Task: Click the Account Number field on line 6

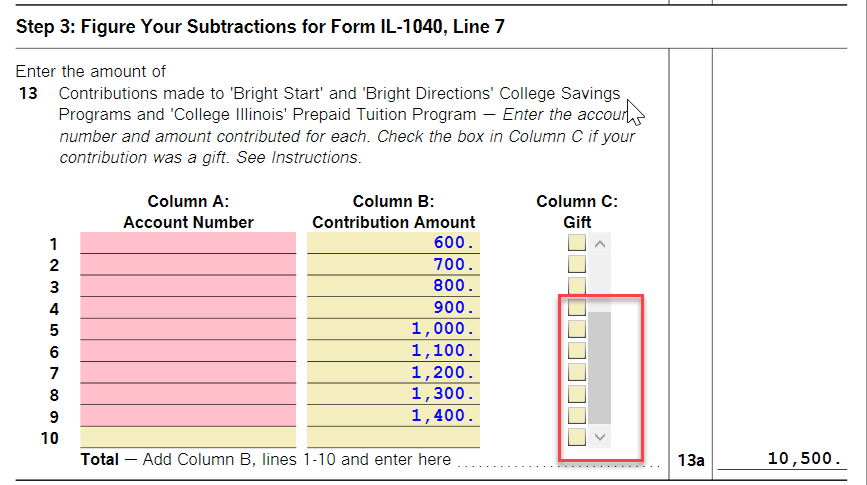Action: pyautogui.click(x=188, y=351)
